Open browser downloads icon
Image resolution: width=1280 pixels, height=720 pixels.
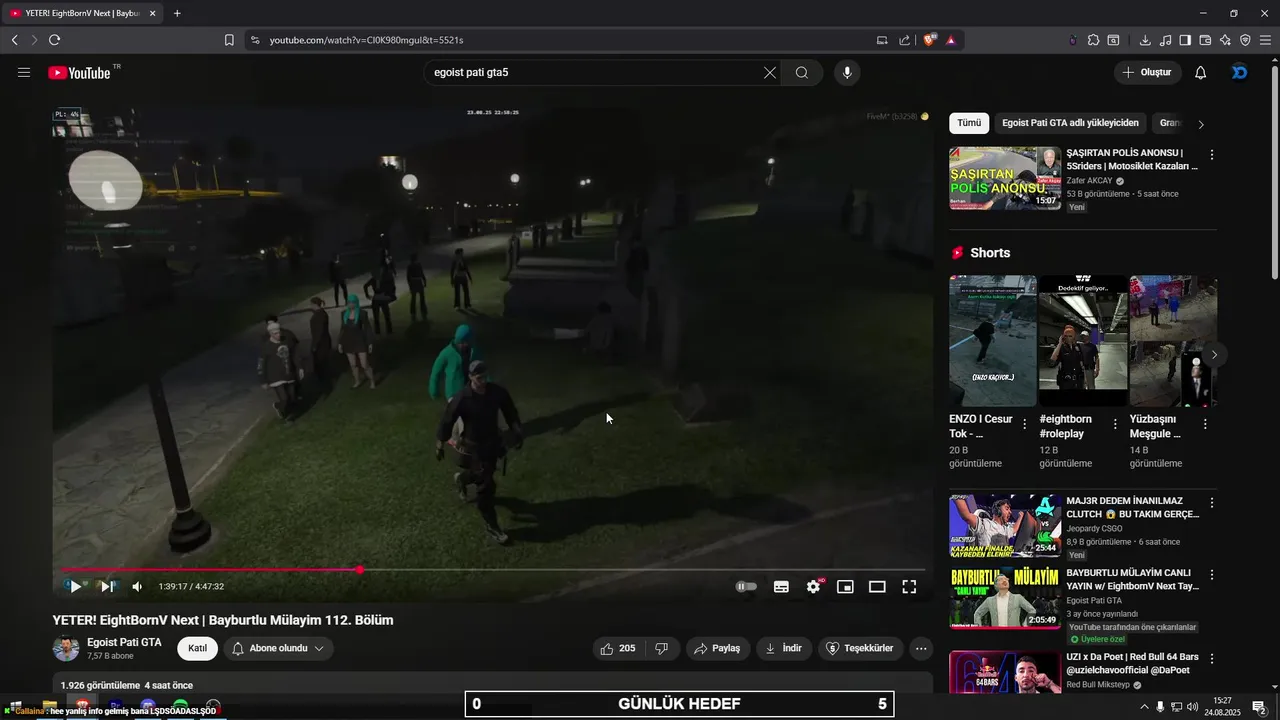coord(1145,40)
